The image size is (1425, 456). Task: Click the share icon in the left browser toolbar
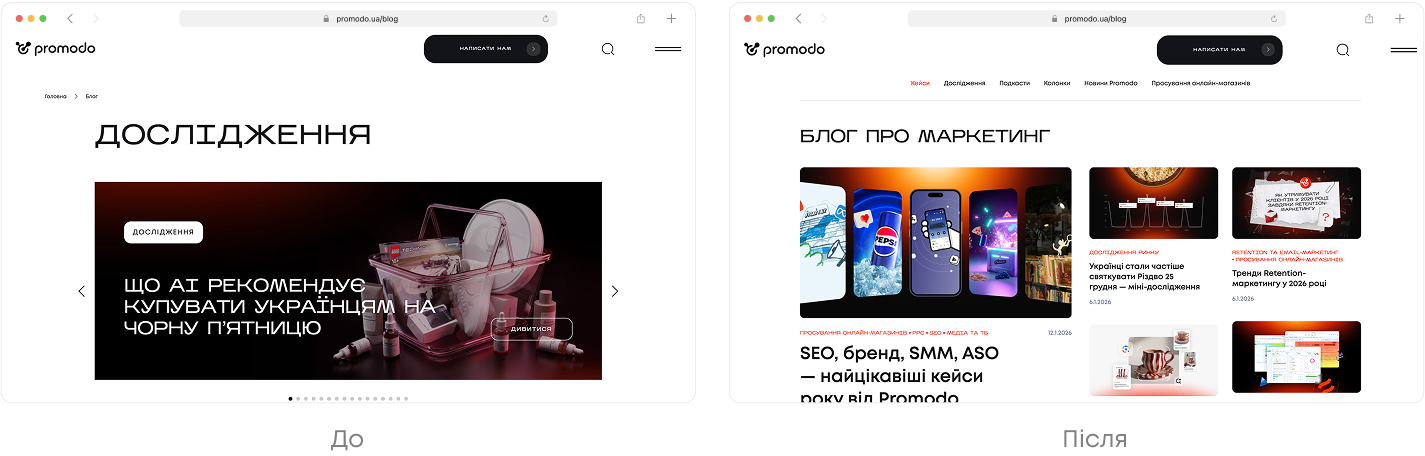click(x=641, y=19)
